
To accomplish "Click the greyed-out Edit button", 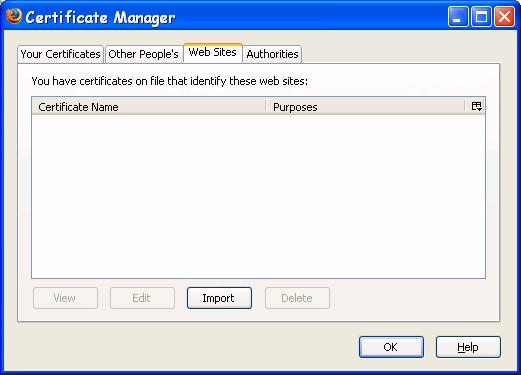I will click(142, 298).
